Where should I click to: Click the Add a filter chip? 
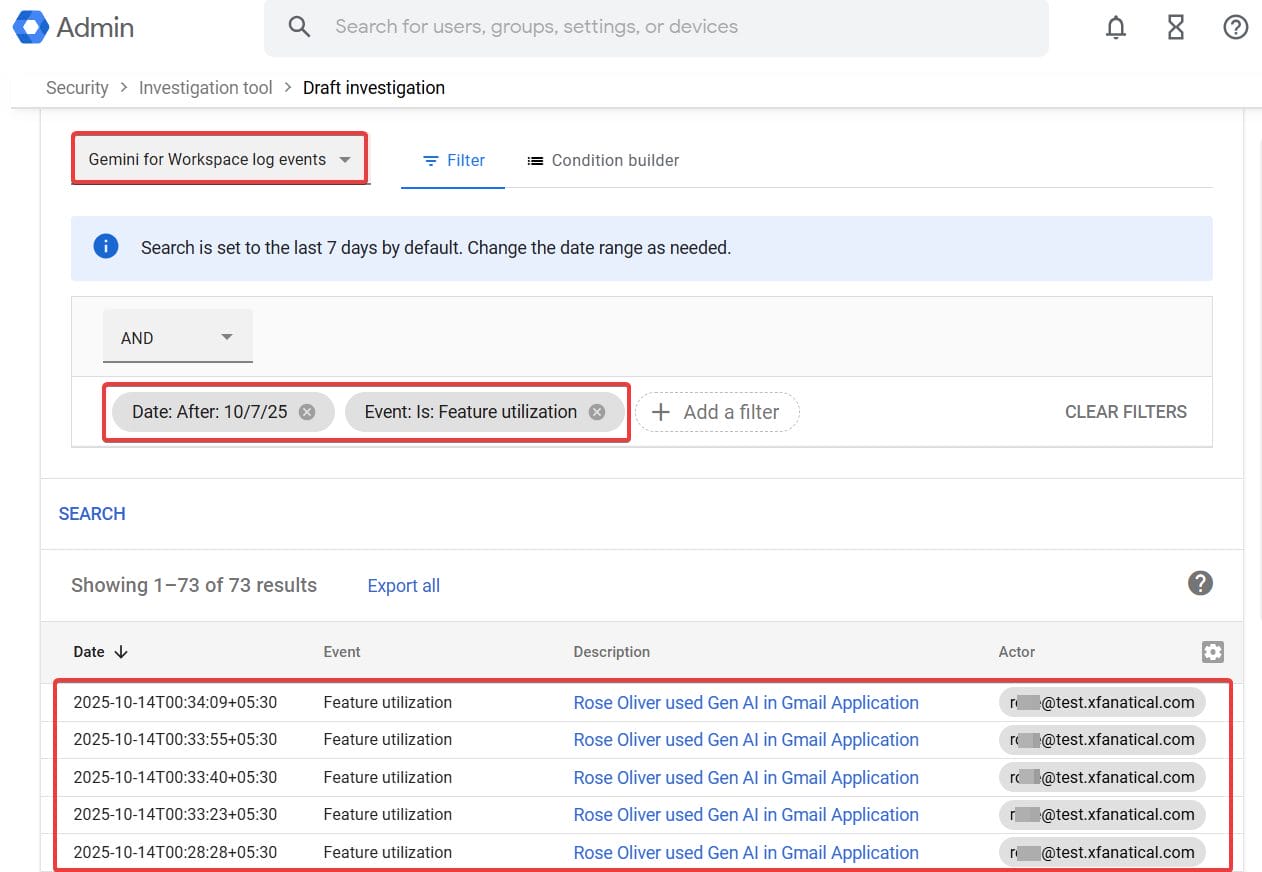pos(717,412)
